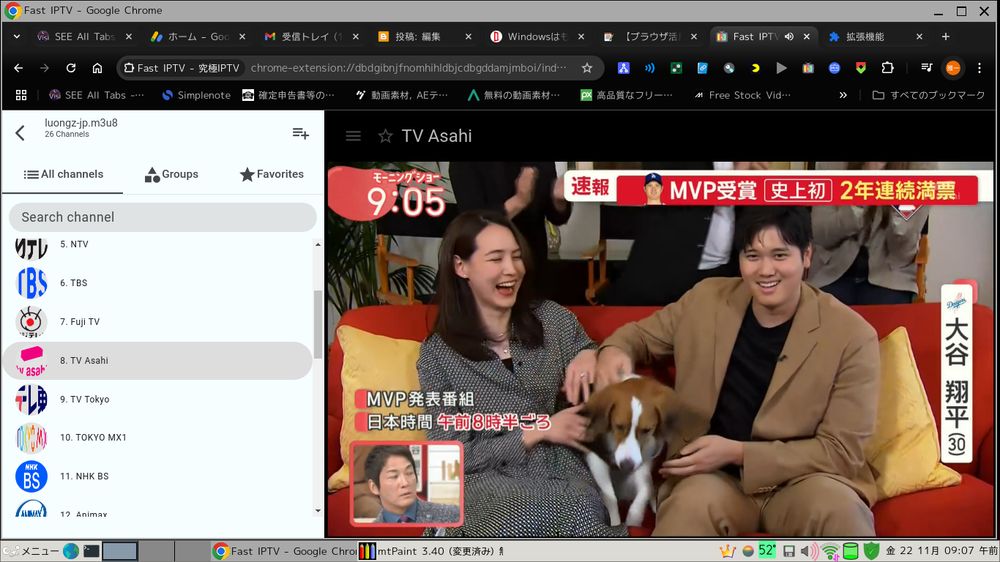Switch to the Gmail 受信トレイ tab

pyautogui.click(x=311, y=36)
